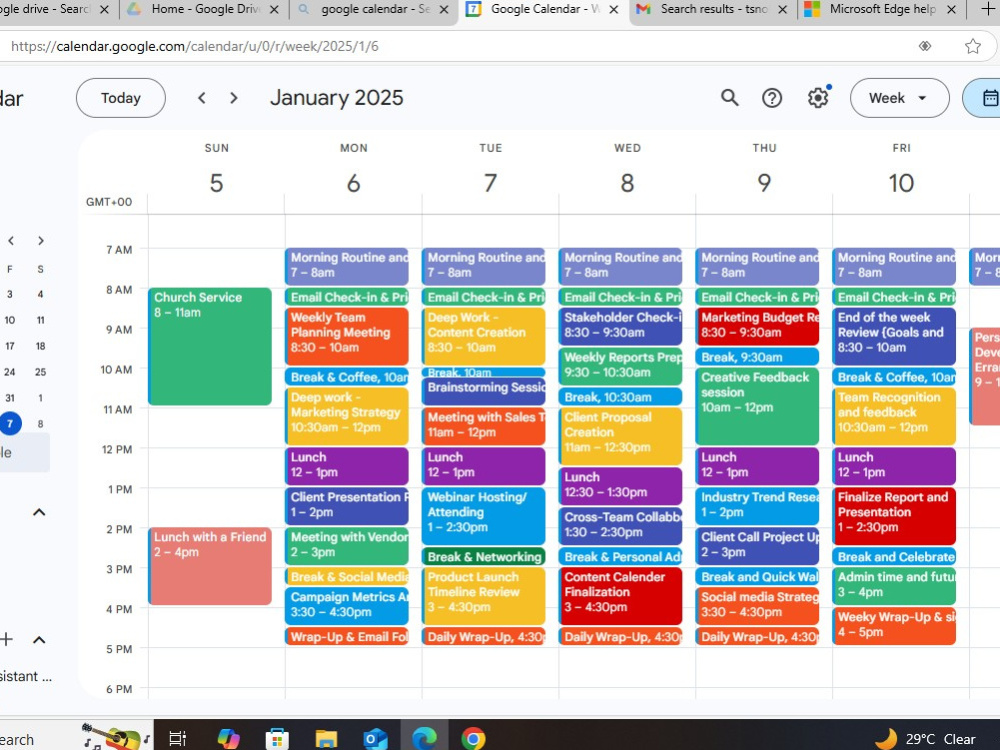The image size is (1000, 750).
Task: Click the guitar search highlight icon
Action: coord(115,737)
